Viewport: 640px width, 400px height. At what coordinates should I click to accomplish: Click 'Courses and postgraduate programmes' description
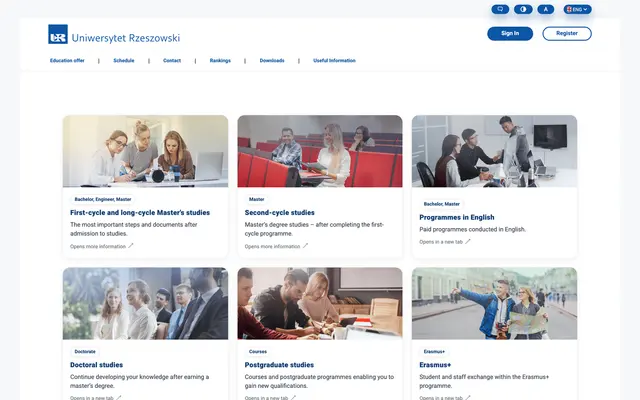319,381
